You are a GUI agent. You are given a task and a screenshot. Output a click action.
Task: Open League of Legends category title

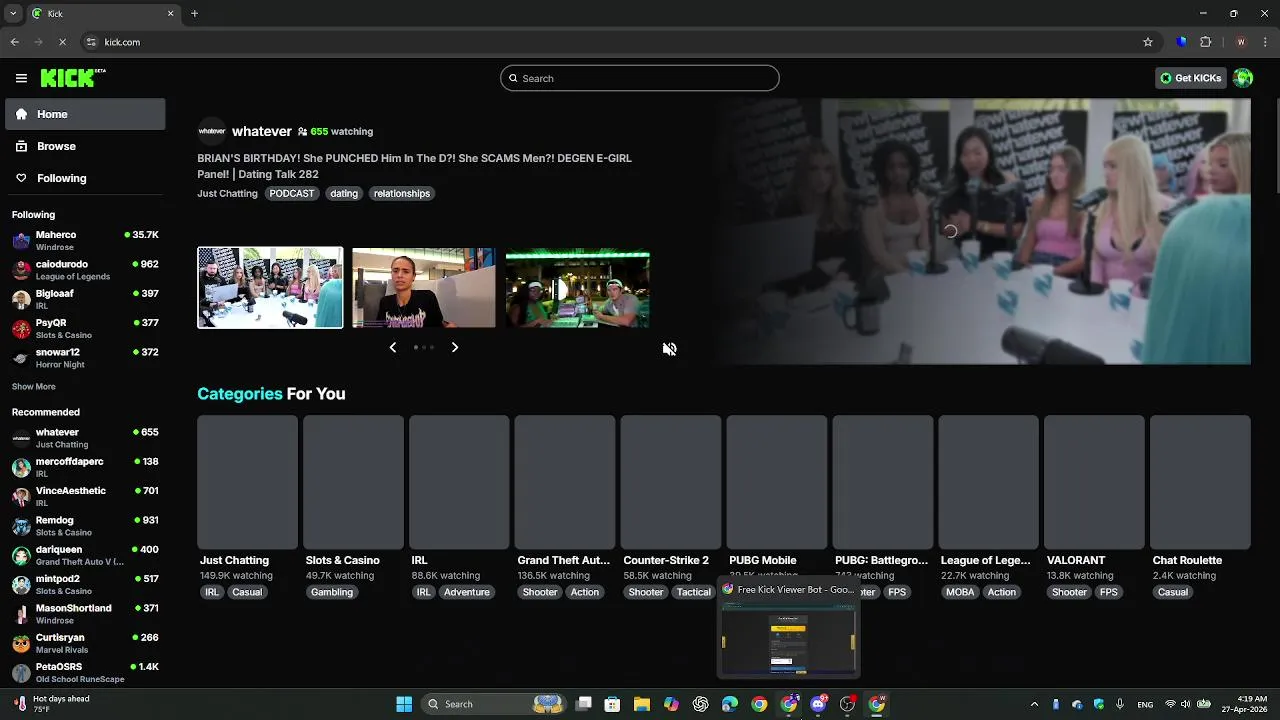[986, 560]
